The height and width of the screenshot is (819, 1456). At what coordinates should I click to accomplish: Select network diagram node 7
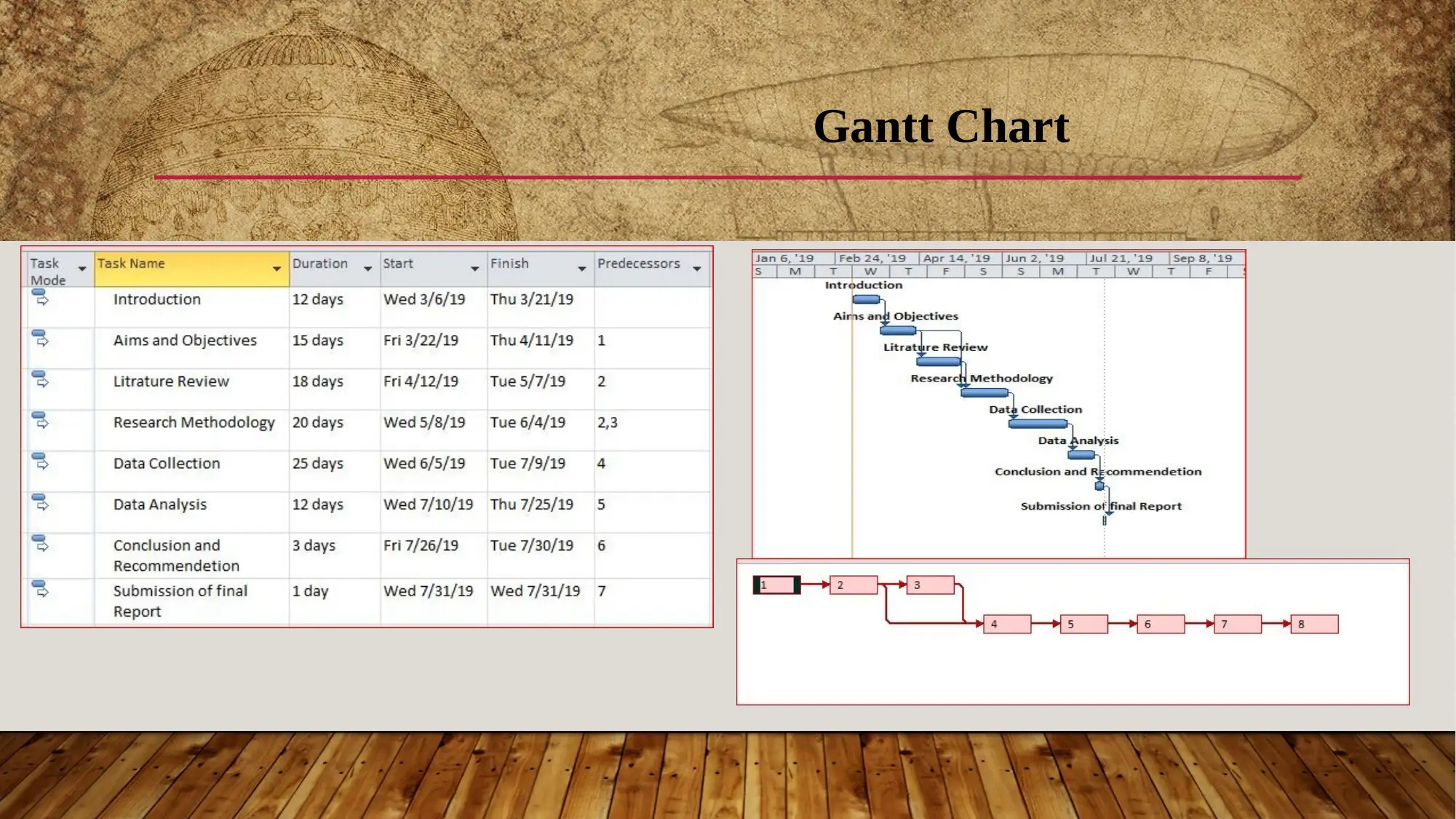pyautogui.click(x=1238, y=624)
